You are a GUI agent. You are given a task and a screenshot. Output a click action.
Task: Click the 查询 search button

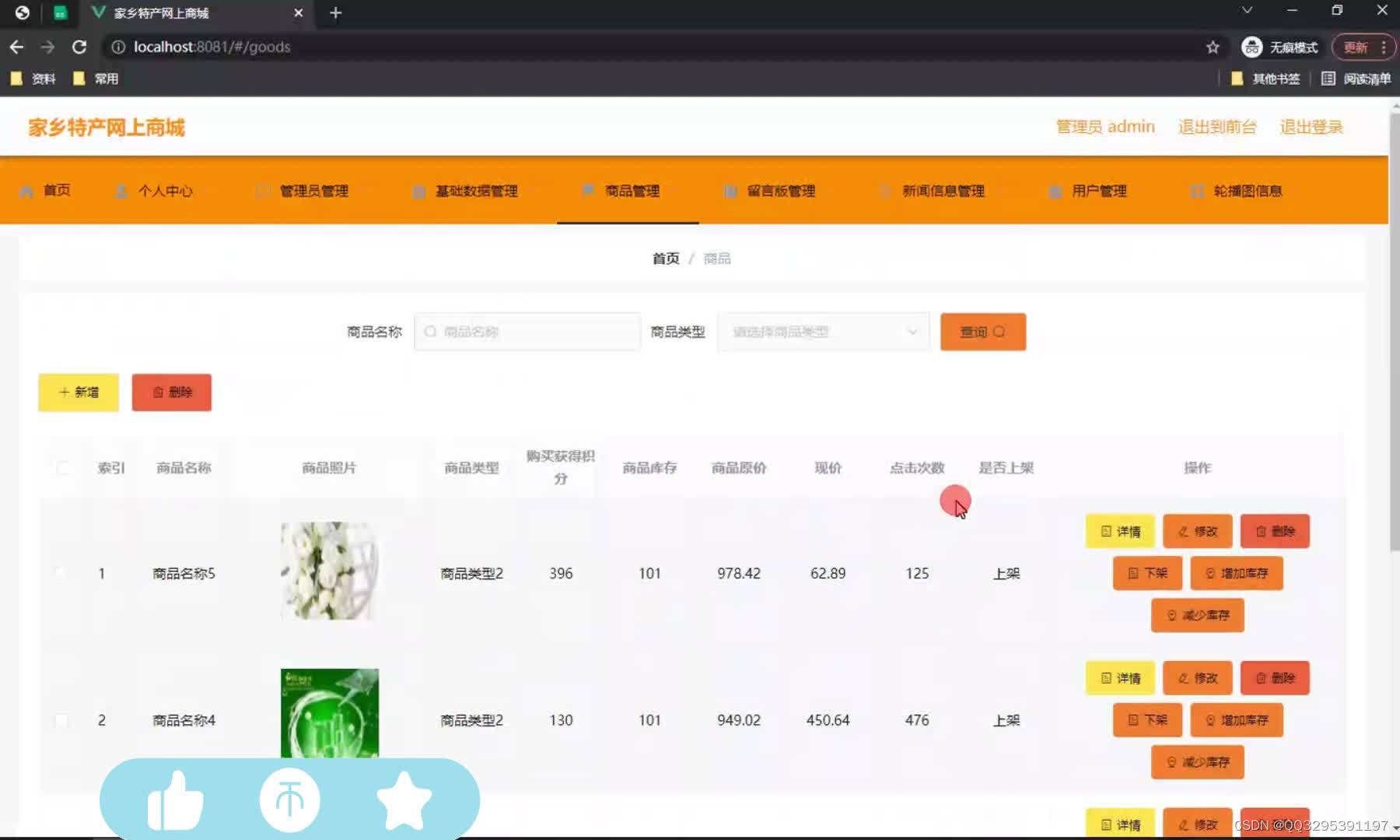983,332
